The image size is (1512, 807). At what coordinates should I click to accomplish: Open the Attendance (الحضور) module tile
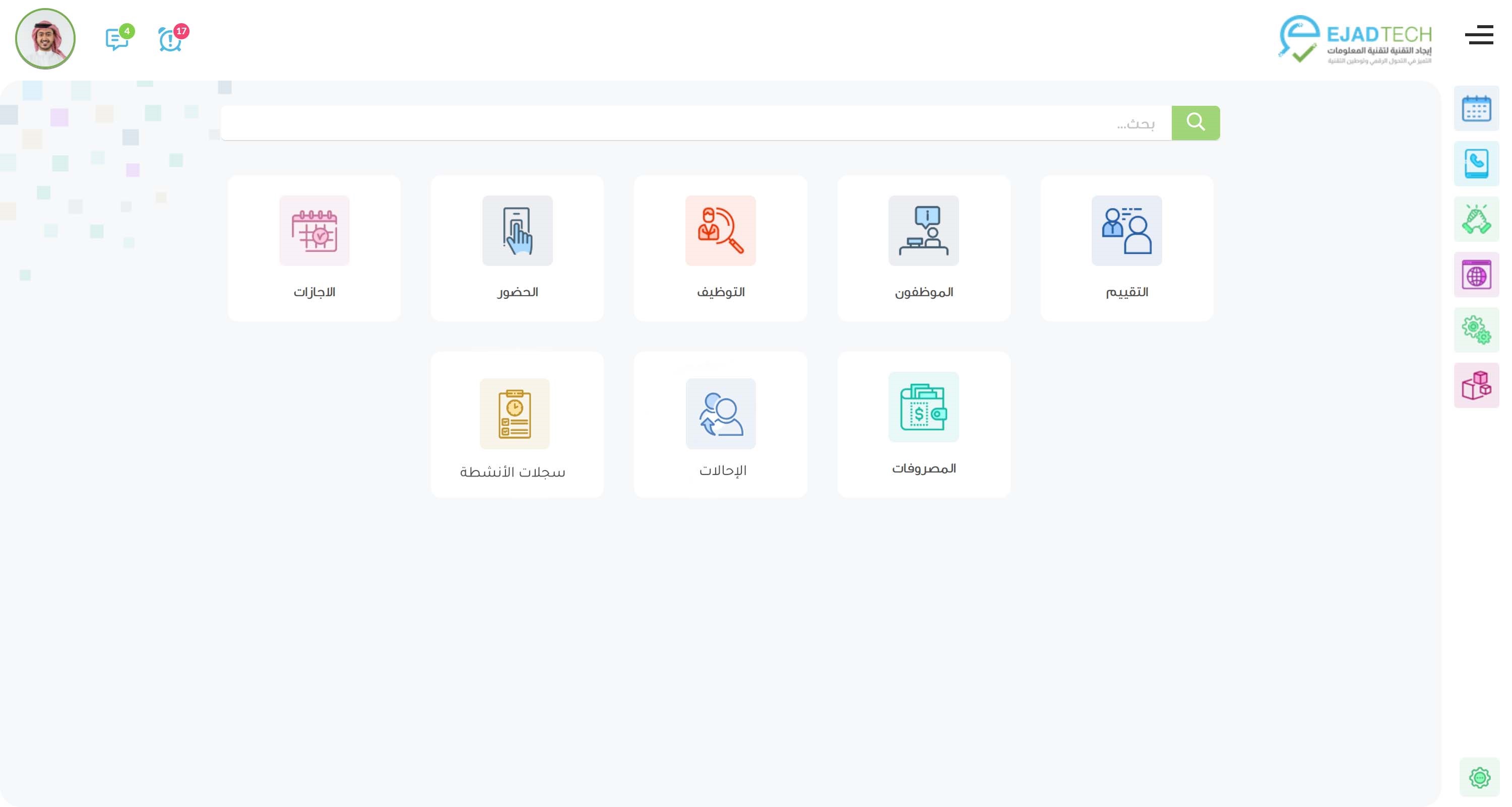(517, 247)
